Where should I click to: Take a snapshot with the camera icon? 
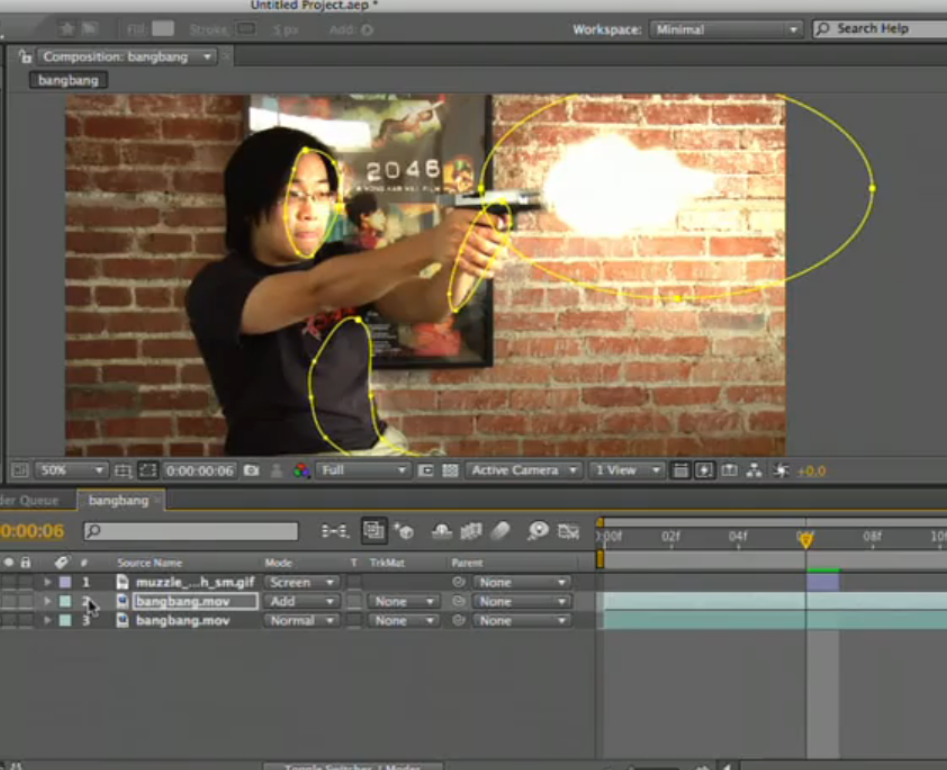coord(251,470)
